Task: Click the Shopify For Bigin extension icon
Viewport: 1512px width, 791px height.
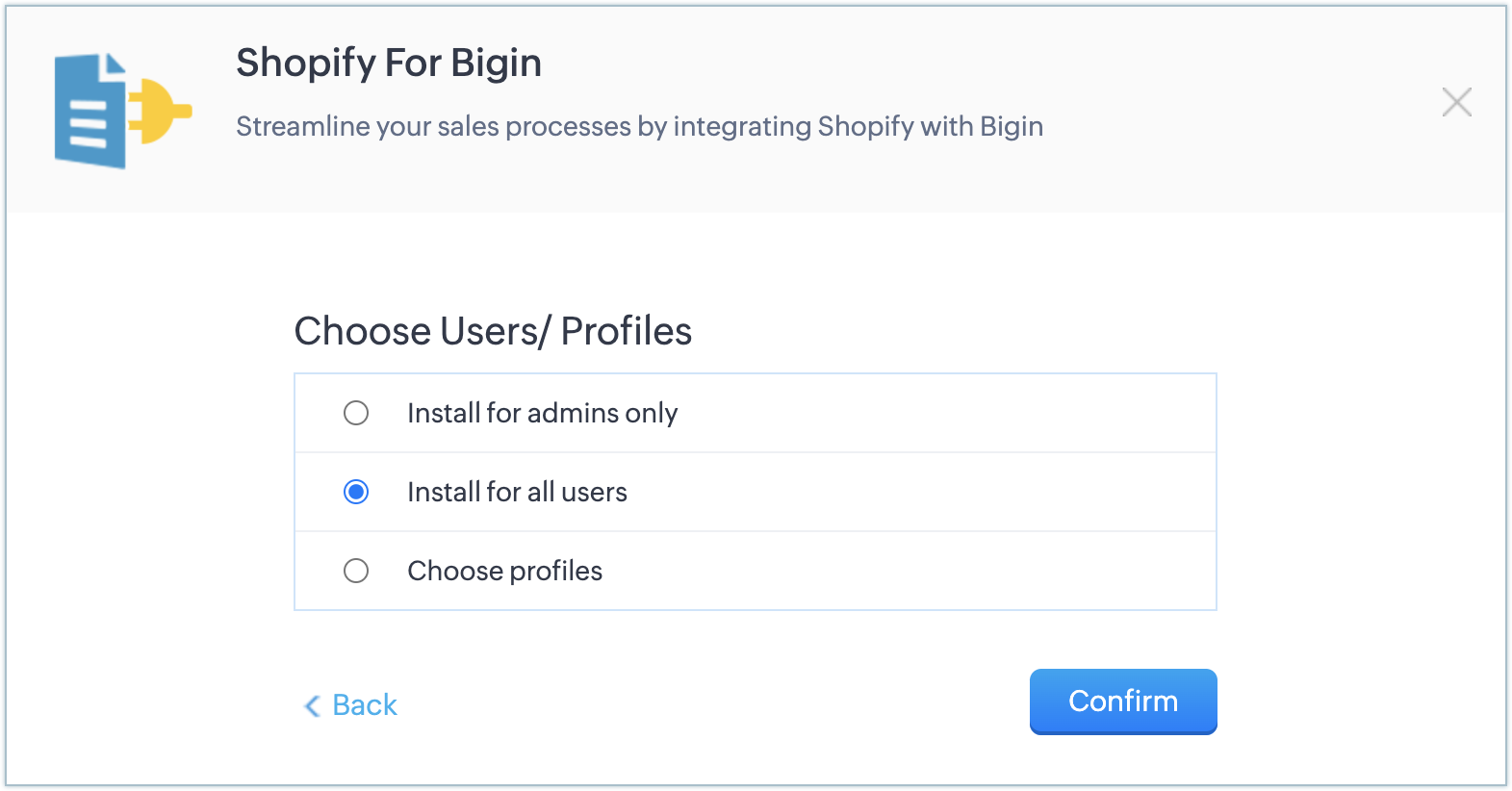Action: [x=123, y=111]
